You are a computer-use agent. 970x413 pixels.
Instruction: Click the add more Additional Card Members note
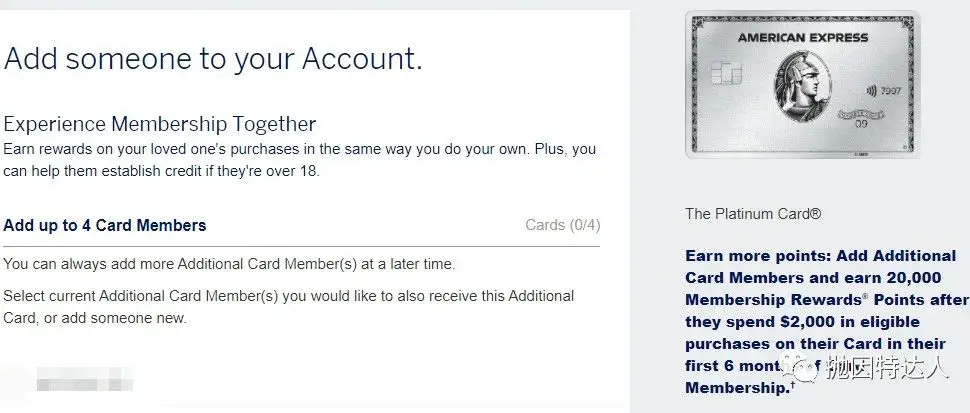coord(229,264)
